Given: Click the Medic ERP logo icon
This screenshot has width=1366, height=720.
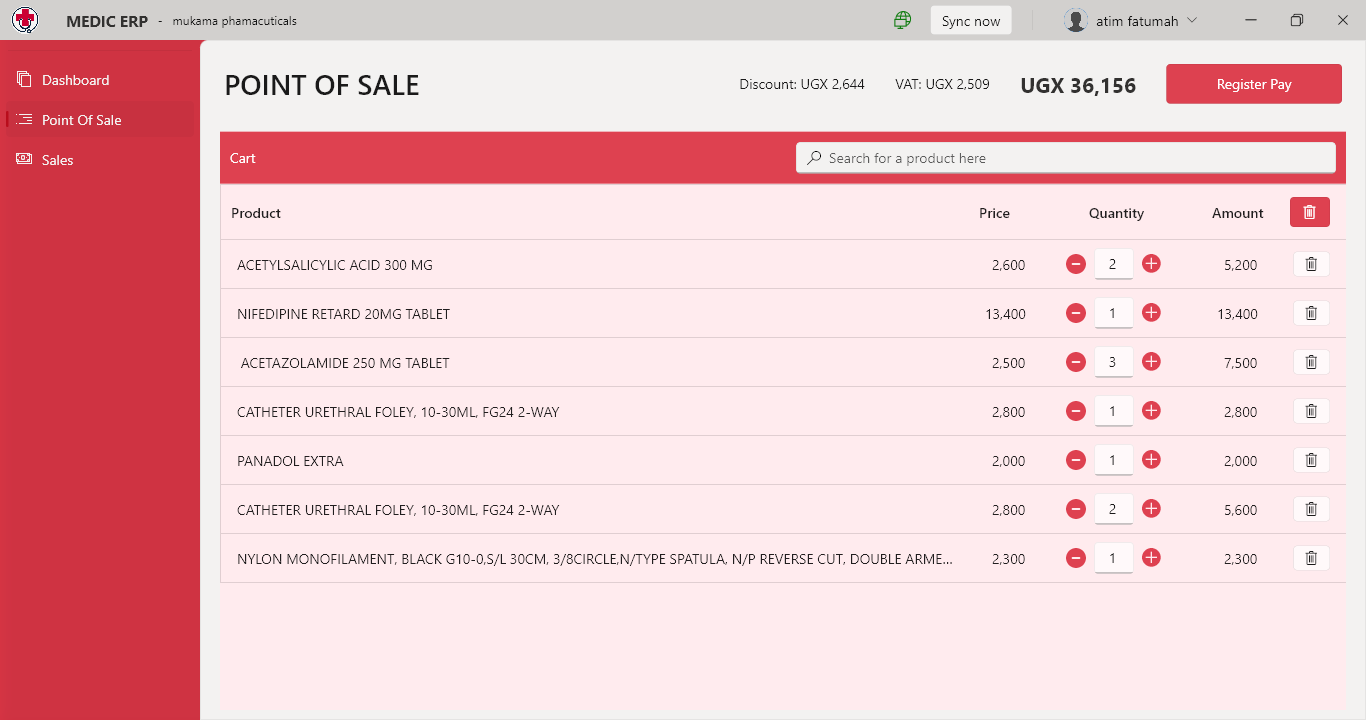Looking at the screenshot, I should (25, 20).
